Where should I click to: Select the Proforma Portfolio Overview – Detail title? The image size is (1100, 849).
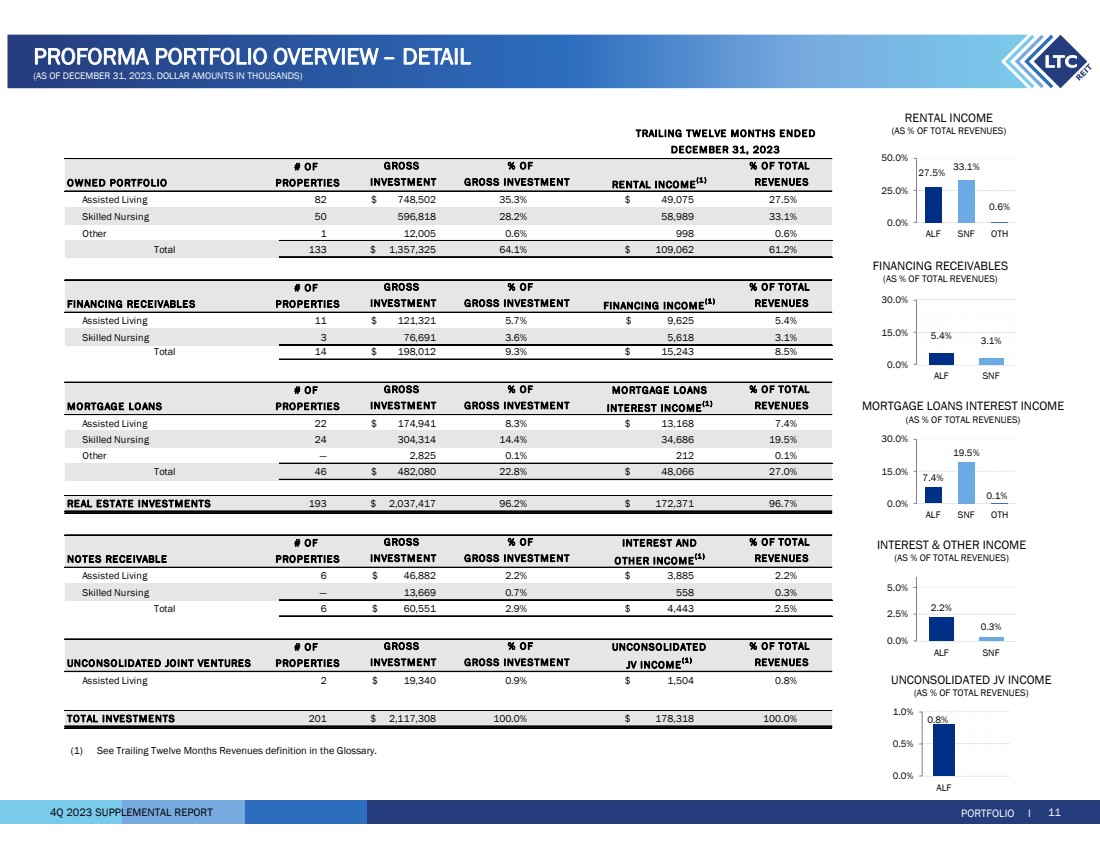[251, 57]
